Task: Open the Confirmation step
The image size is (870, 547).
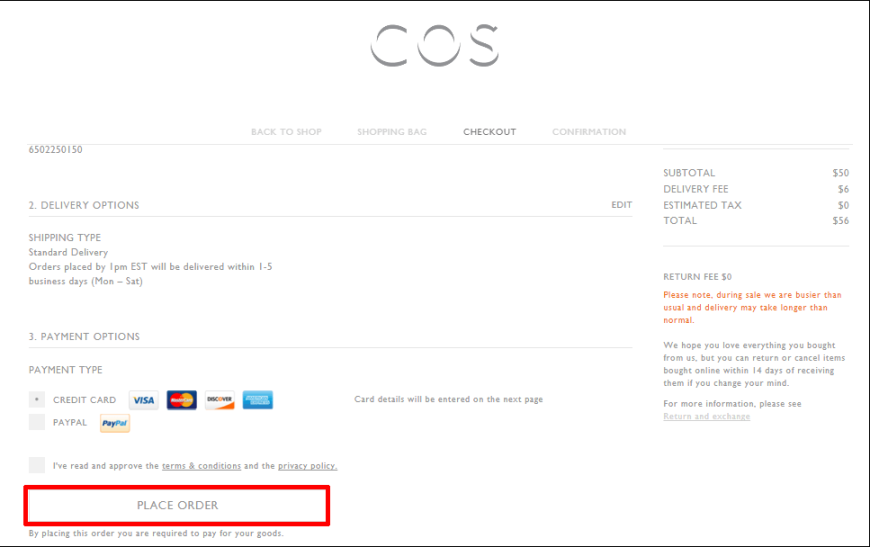Action: coord(589,132)
